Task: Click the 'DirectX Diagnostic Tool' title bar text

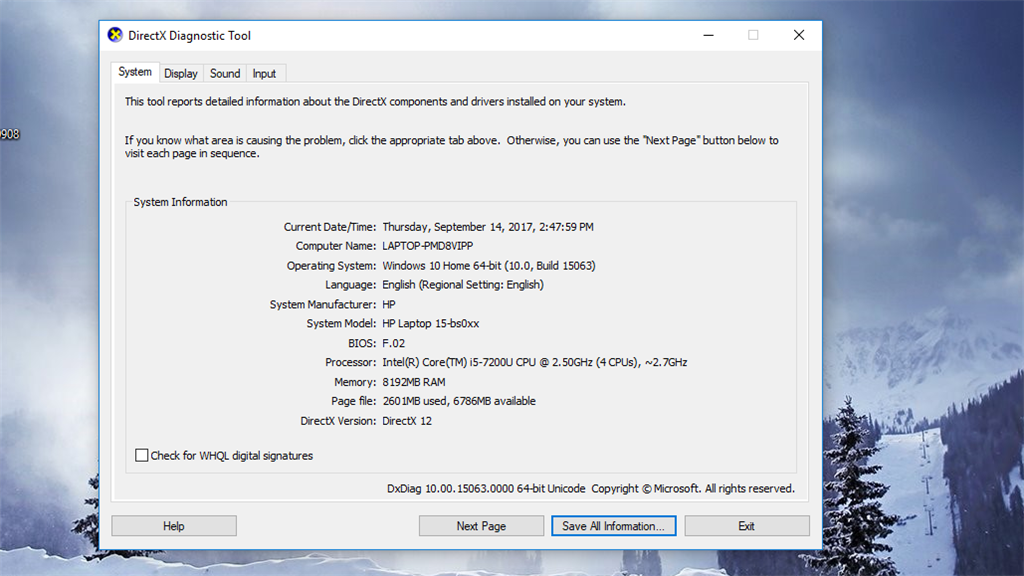Action: pos(189,35)
